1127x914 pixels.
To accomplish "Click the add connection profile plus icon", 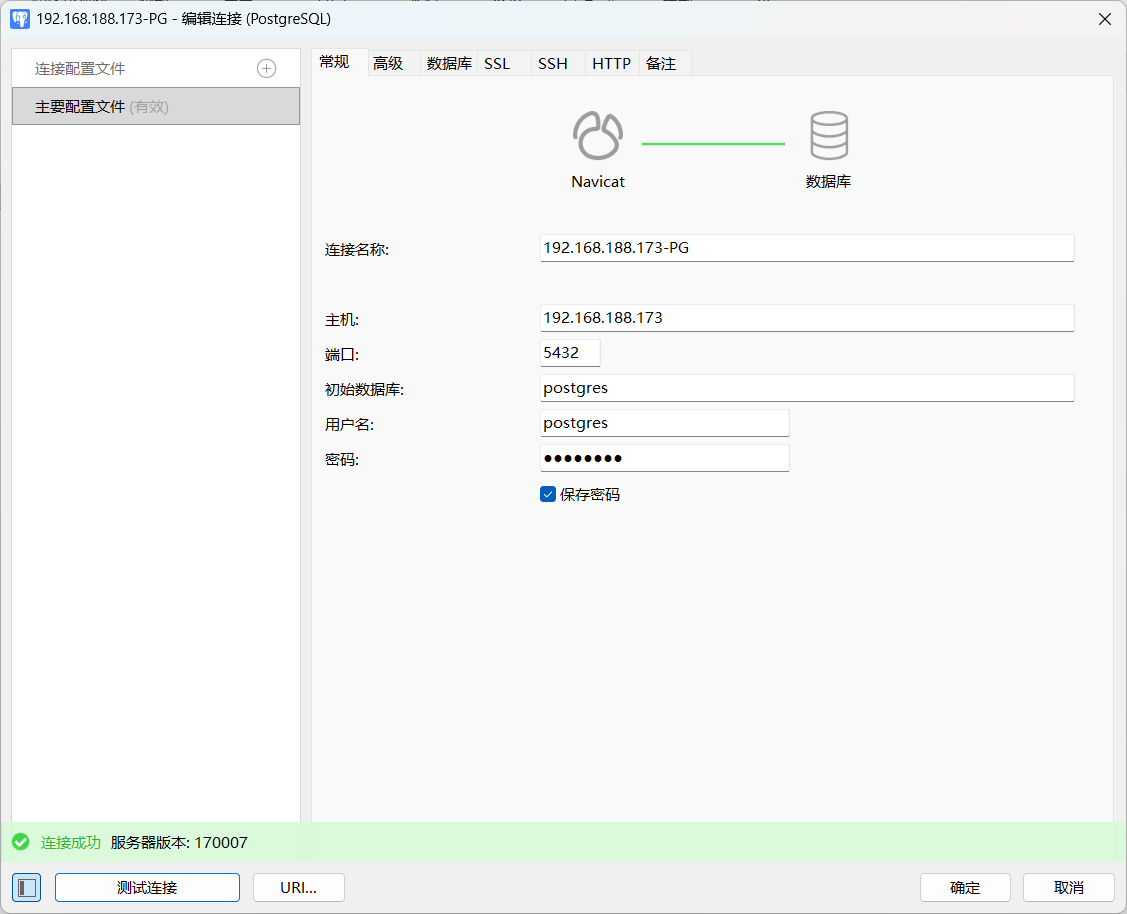I will pyautogui.click(x=267, y=68).
